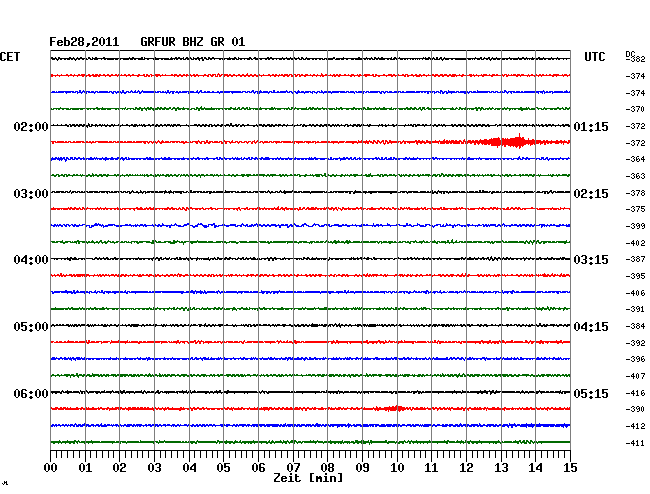Select minute label 05 on the time axis
Viewport: 650px width, 494px height.
coord(223,468)
